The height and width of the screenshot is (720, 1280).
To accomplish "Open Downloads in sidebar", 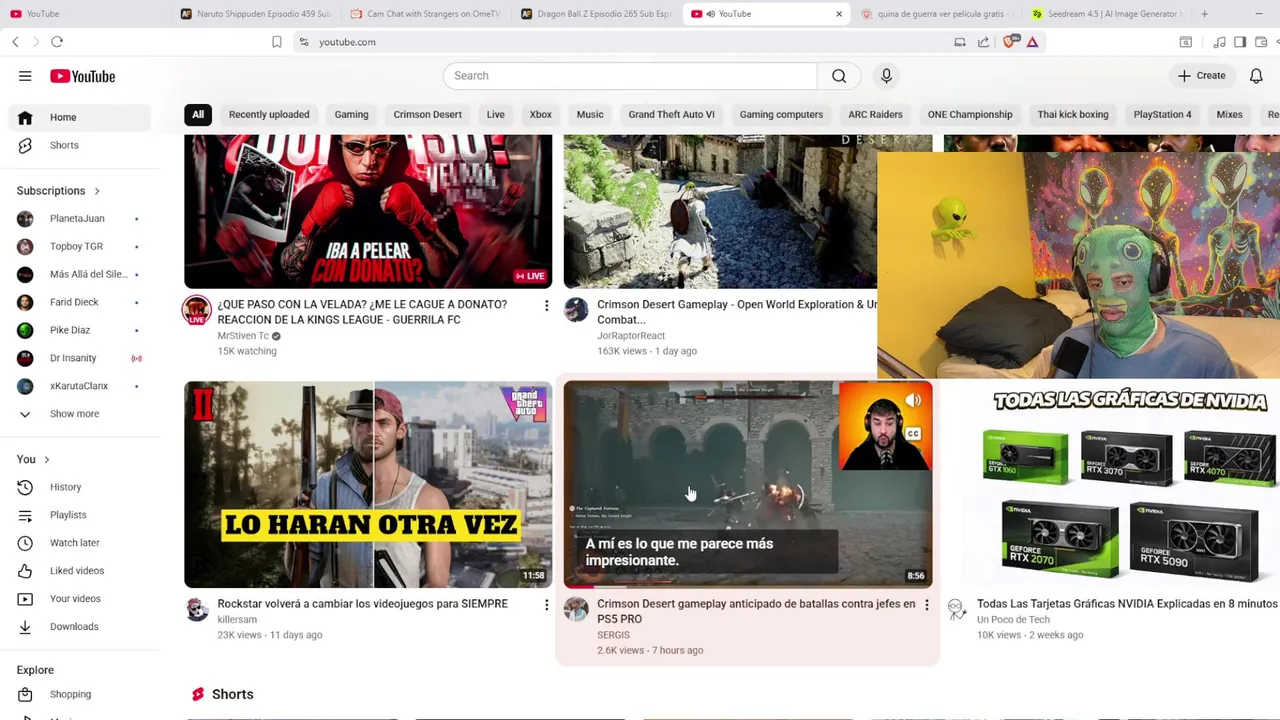I will (x=80, y=627).
